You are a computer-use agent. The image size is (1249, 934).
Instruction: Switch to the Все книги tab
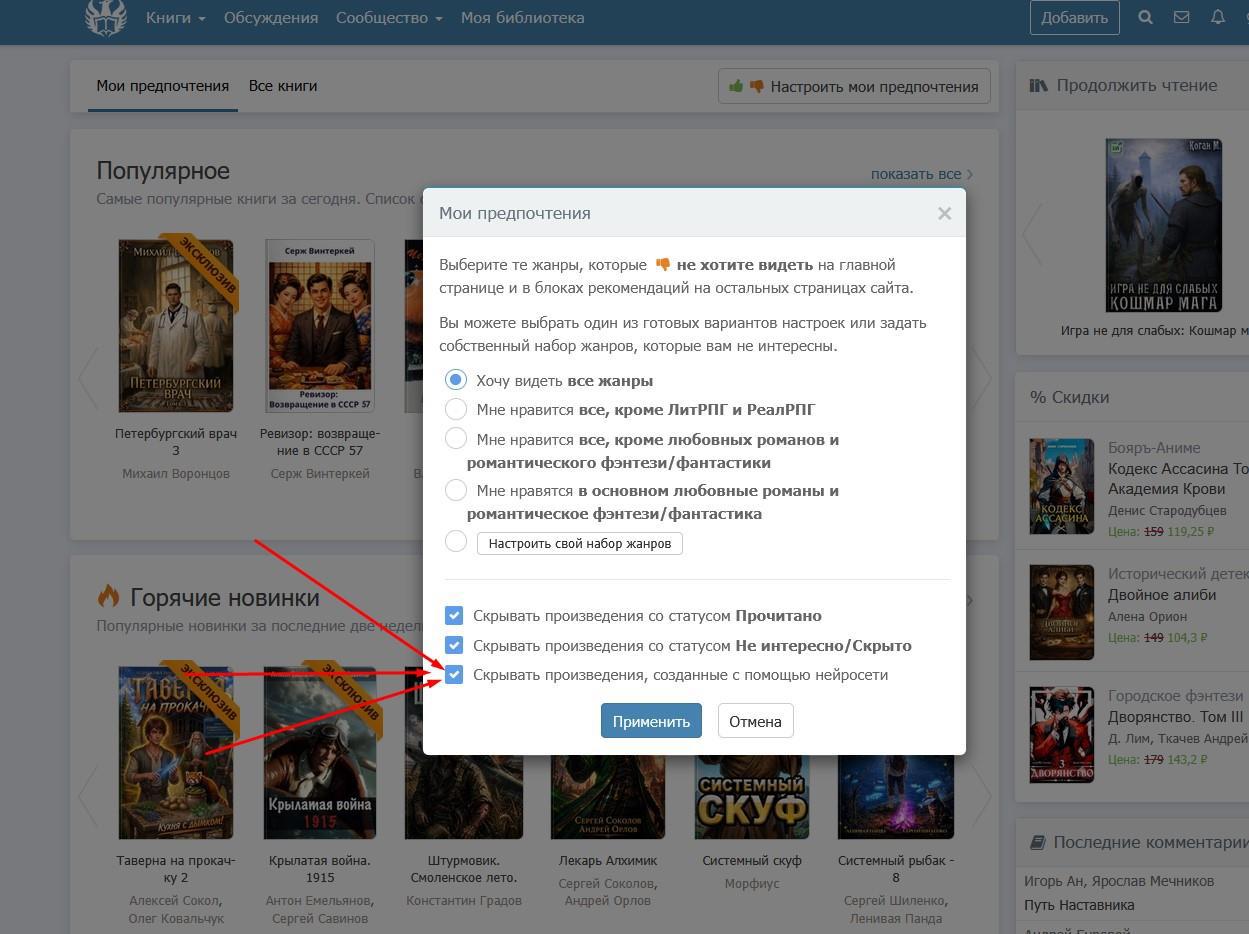pos(283,86)
